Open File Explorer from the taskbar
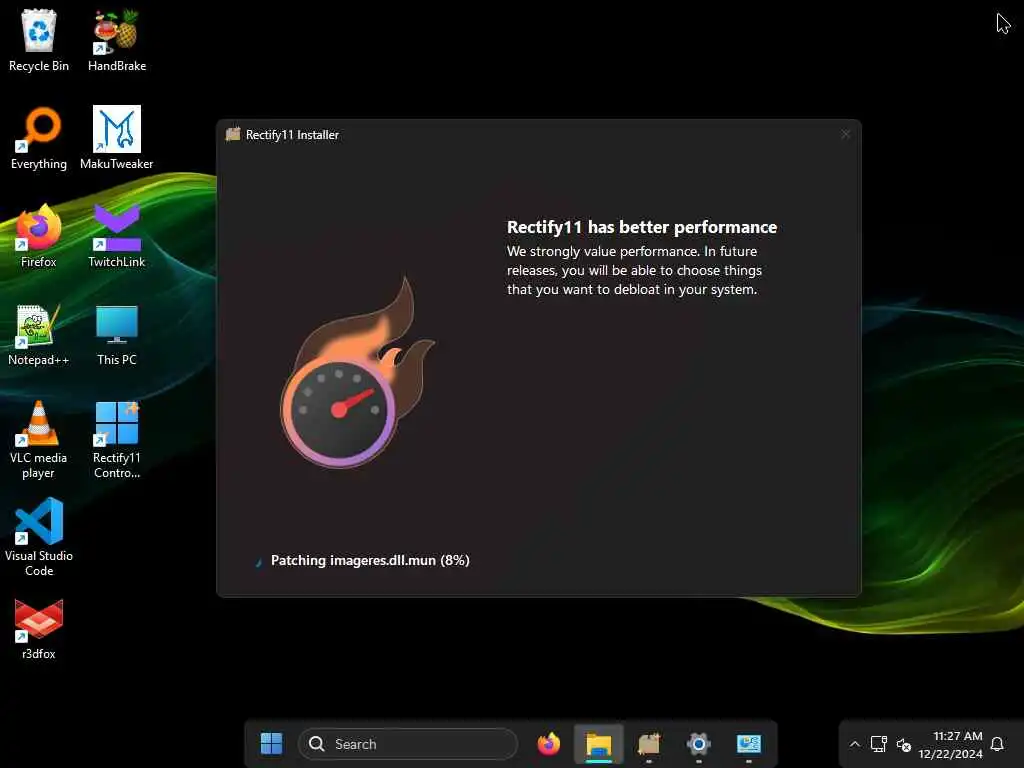Viewport: 1024px width, 768px height. click(599, 743)
